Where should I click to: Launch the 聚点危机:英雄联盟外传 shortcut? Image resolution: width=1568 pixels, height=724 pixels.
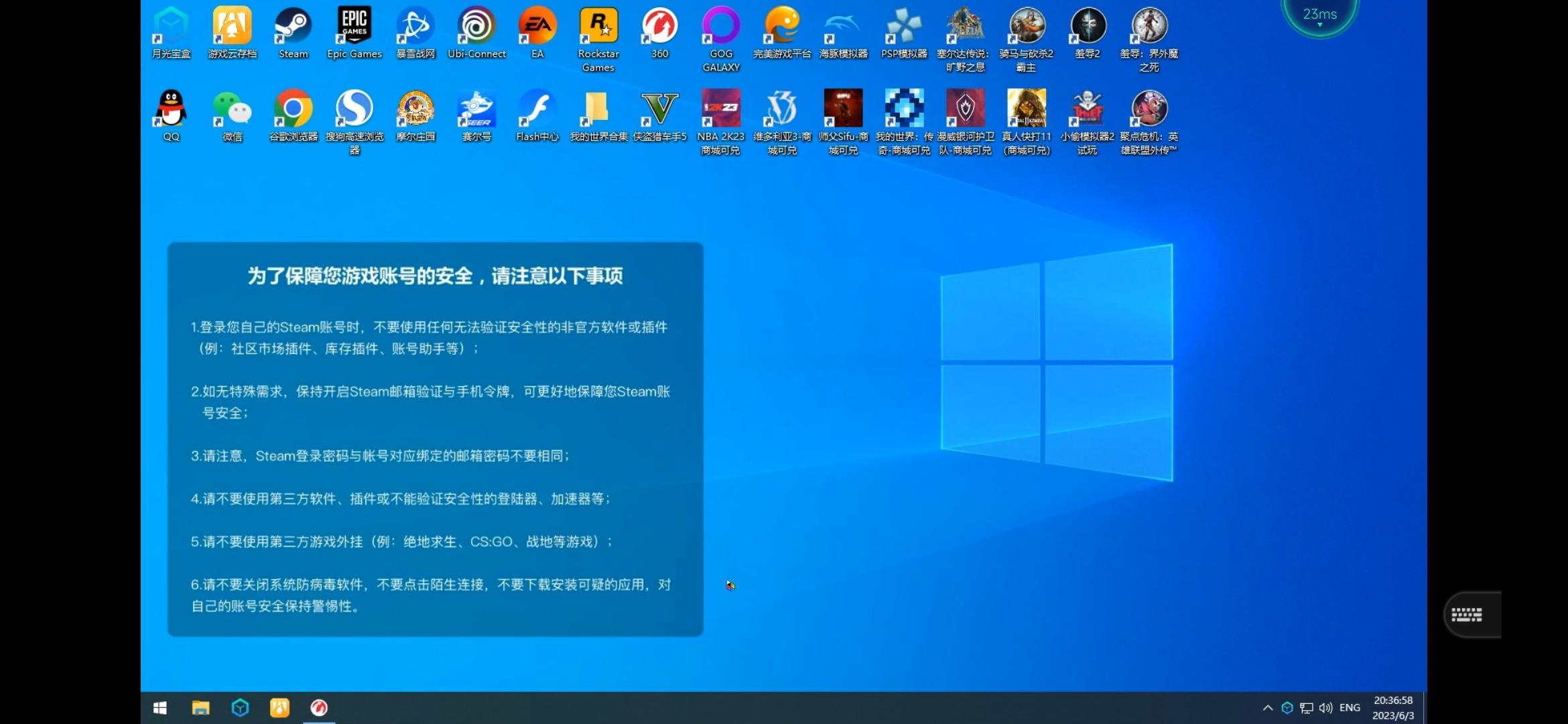[x=1149, y=123]
